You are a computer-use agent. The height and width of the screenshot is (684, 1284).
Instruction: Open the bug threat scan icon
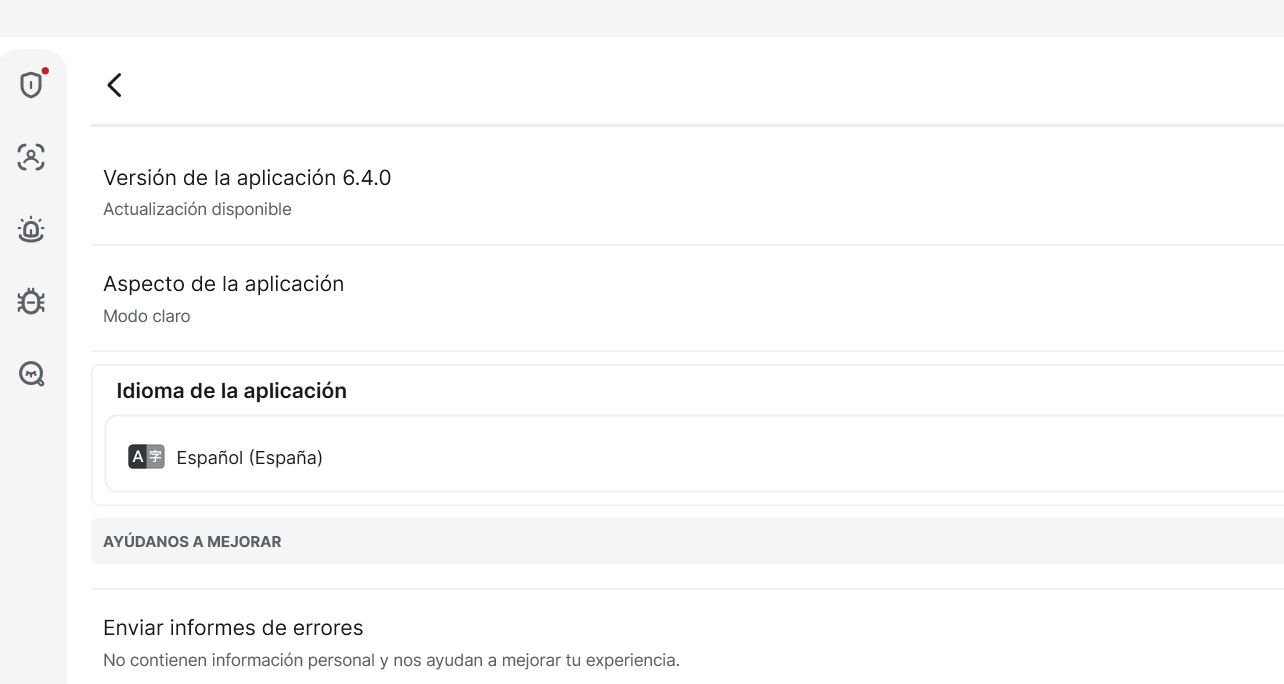point(31,301)
